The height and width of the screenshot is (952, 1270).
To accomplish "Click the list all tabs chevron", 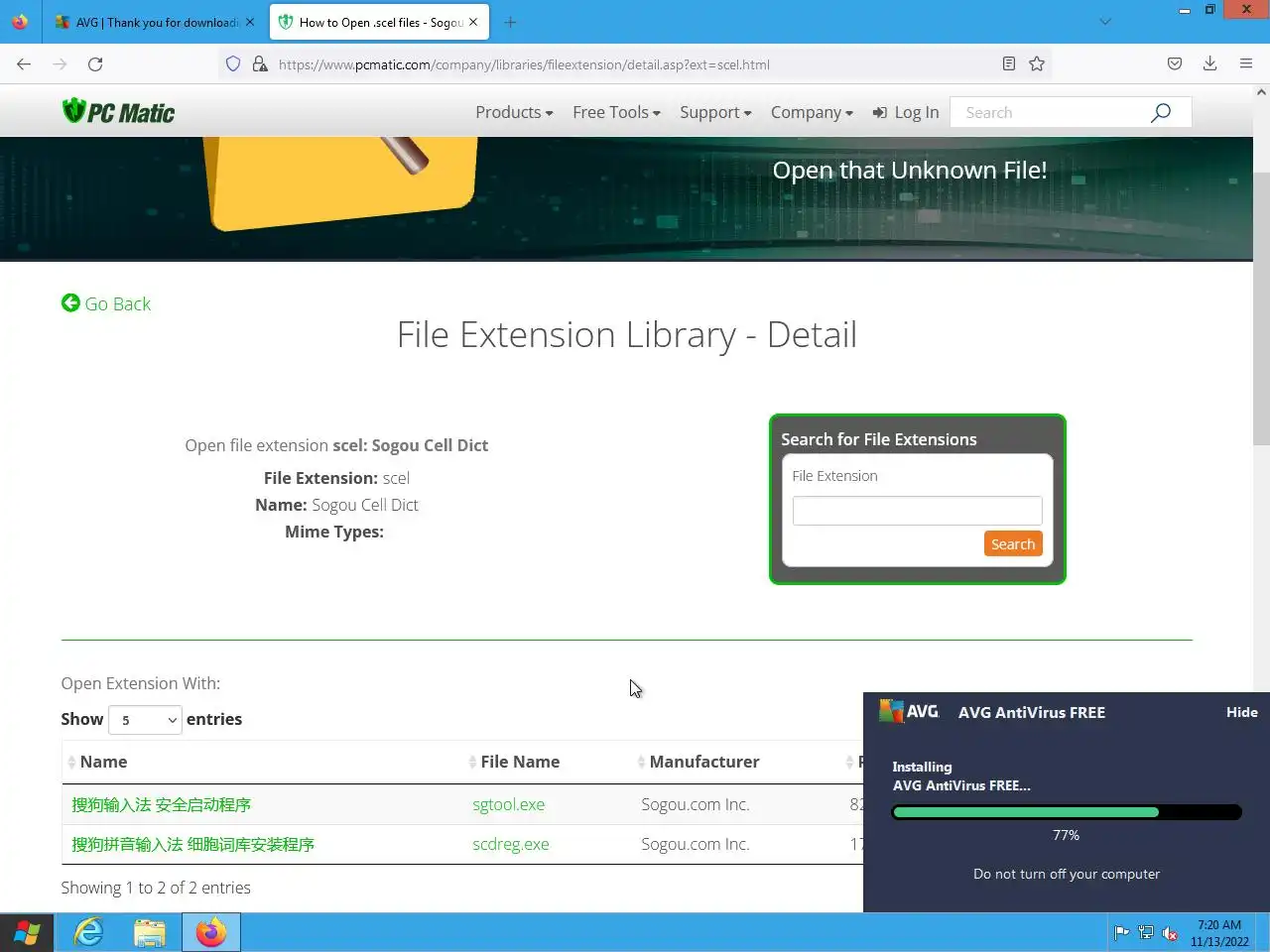I will click(x=1105, y=22).
